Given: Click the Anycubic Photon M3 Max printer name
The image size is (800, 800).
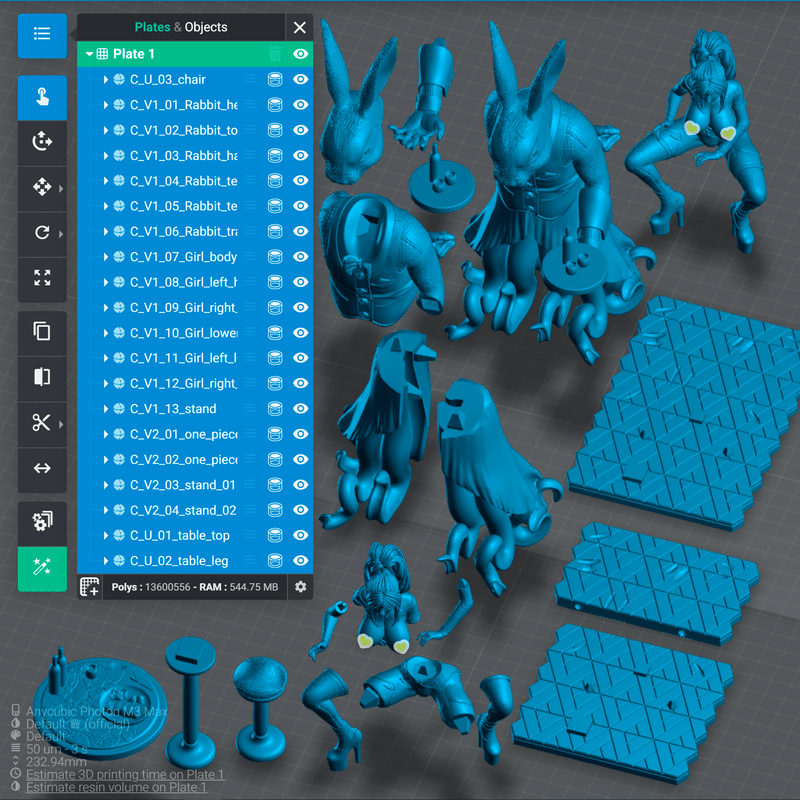Looking at the screenshot, I should 97,712.
